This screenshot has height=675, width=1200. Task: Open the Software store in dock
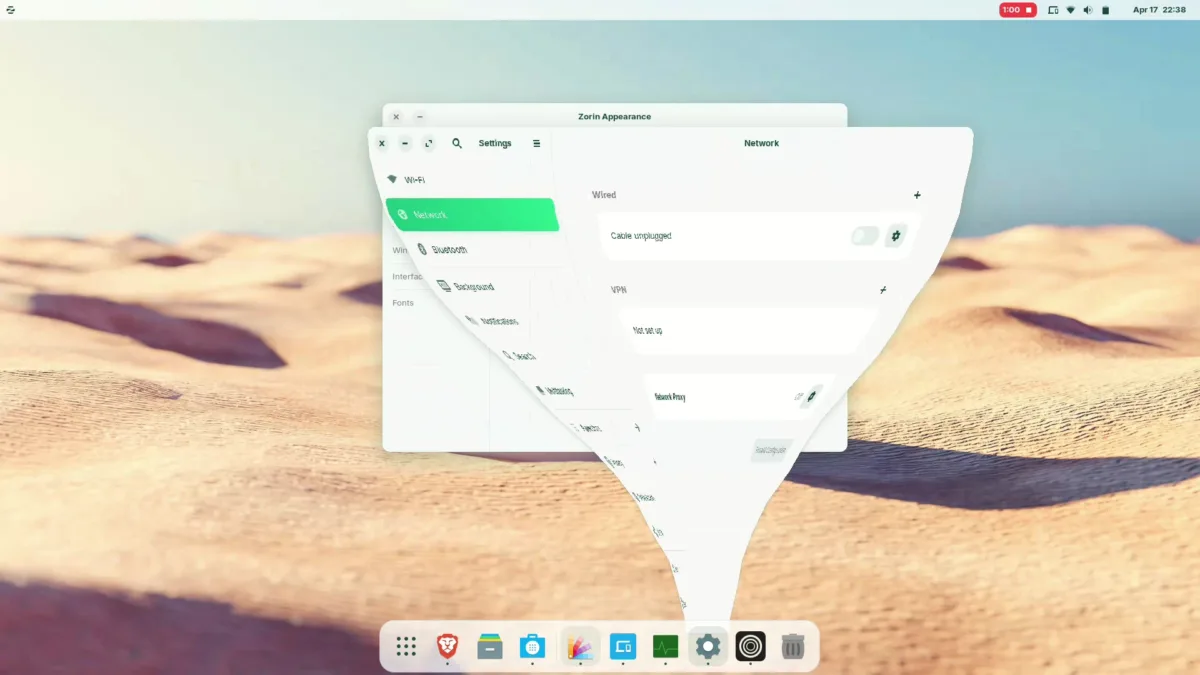coord(533,646)
